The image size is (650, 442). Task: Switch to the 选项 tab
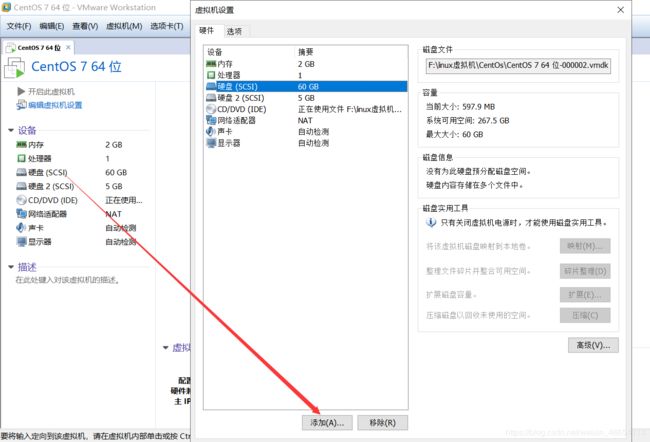click(x=235, y=31)
